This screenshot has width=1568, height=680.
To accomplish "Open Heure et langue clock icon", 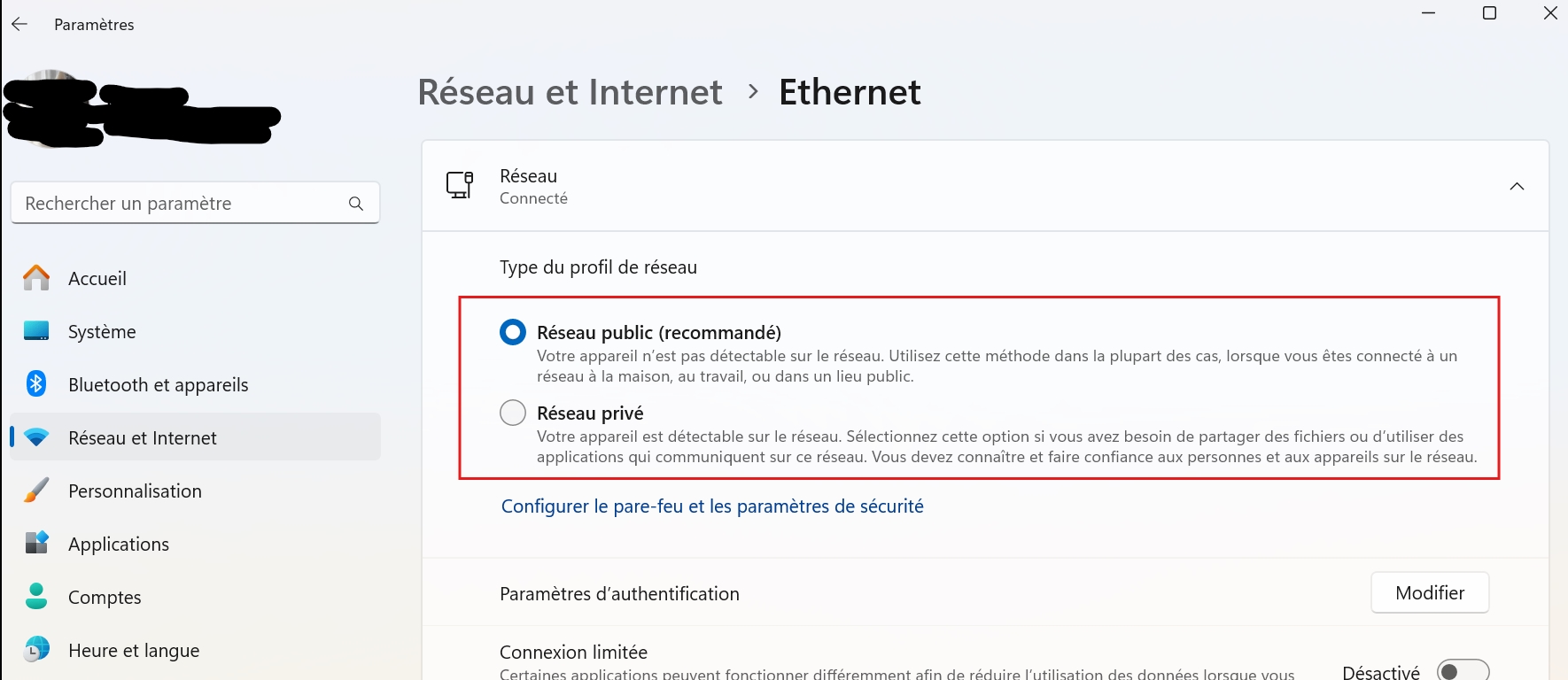I will click(x=35, y=649).
